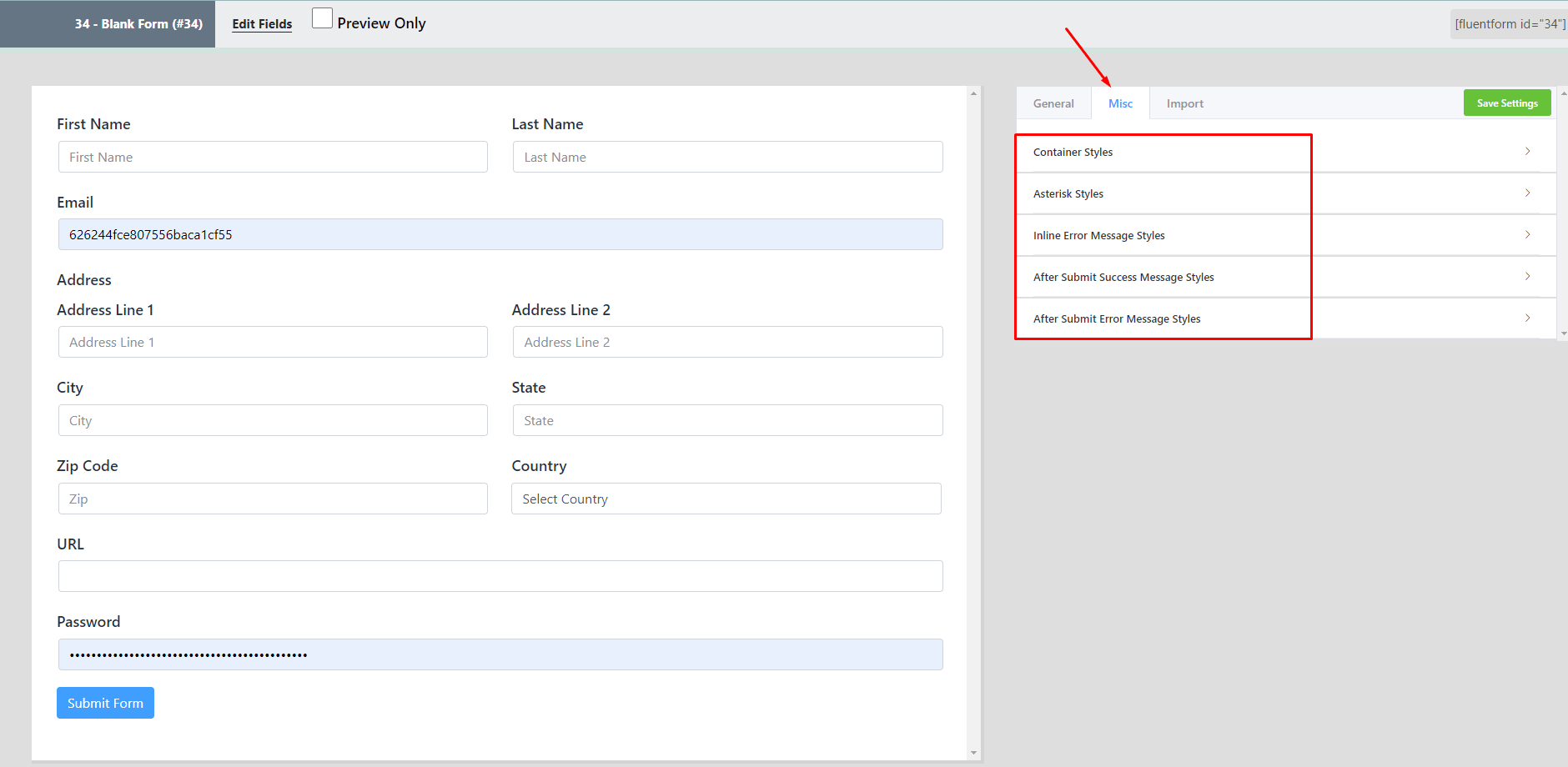
Task: Switch to the General tab
Action: pos(1053,103)
